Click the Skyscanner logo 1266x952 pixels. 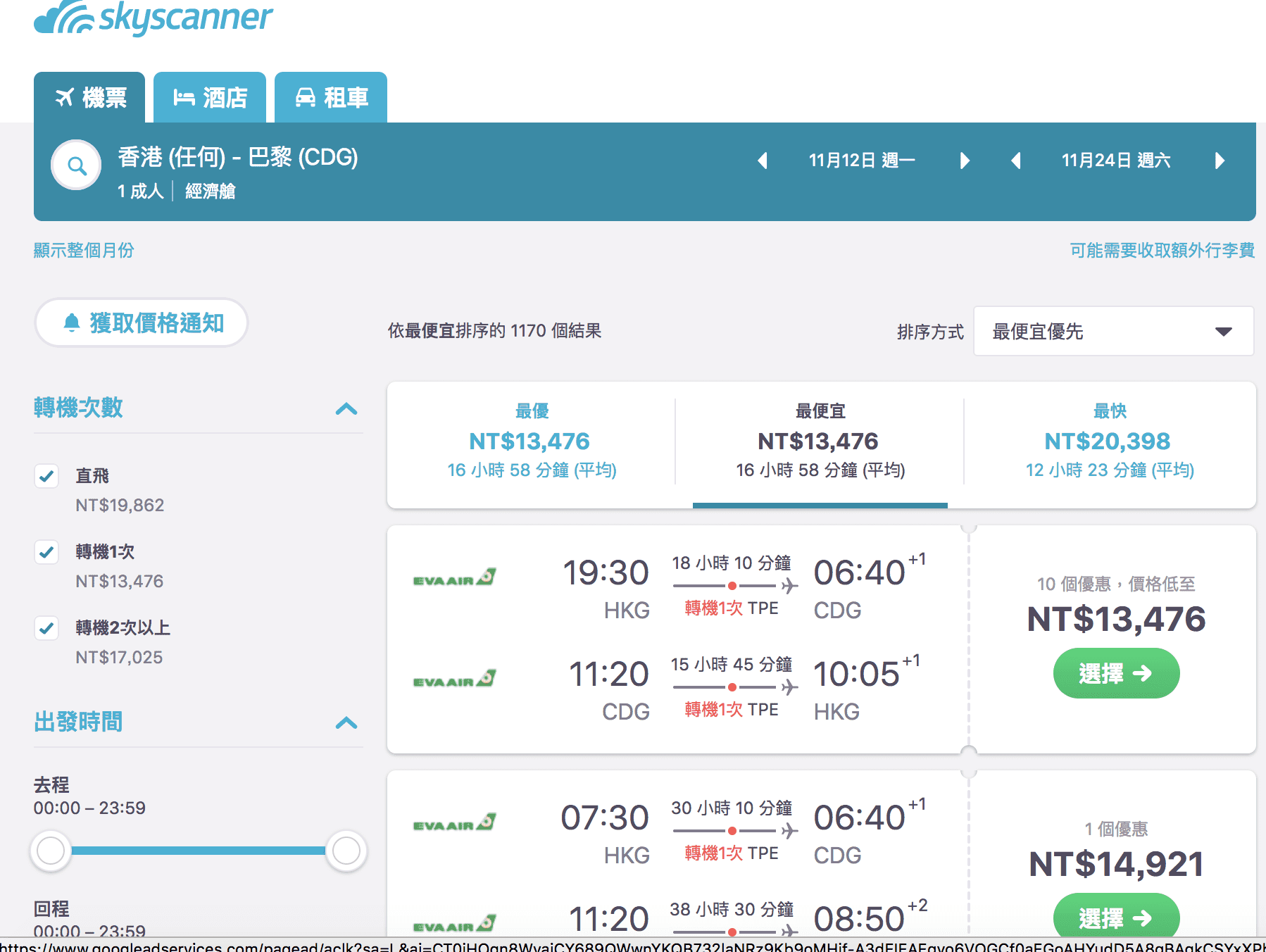153,17
